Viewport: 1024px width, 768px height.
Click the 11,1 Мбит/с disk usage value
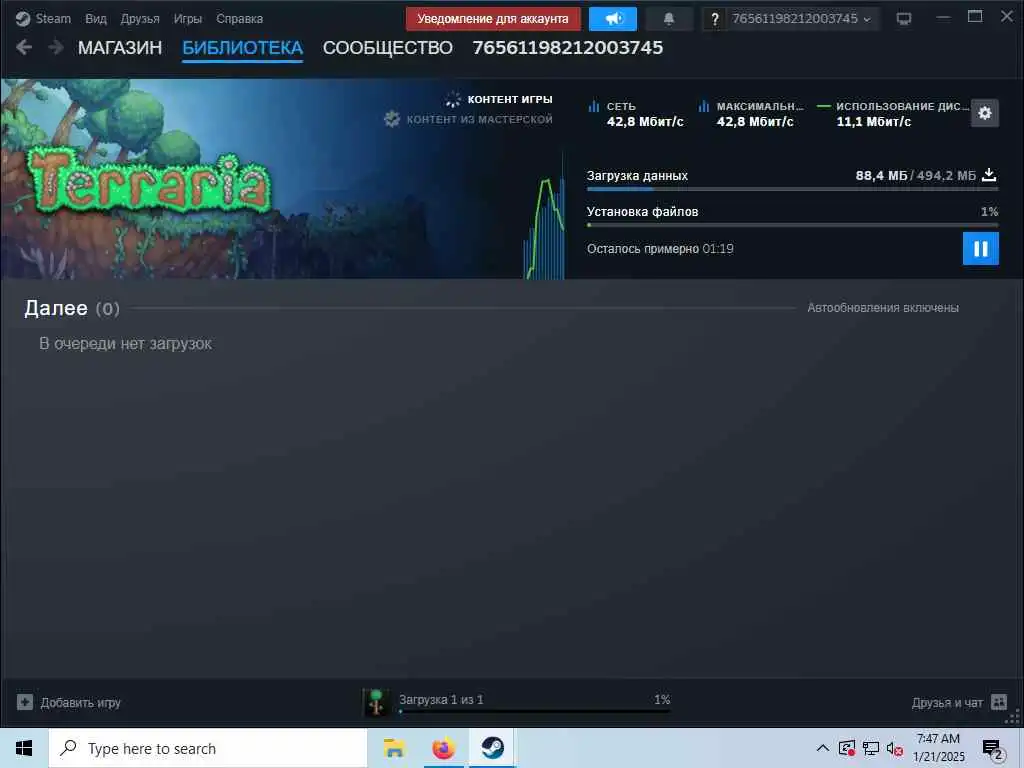click(874, 121)
